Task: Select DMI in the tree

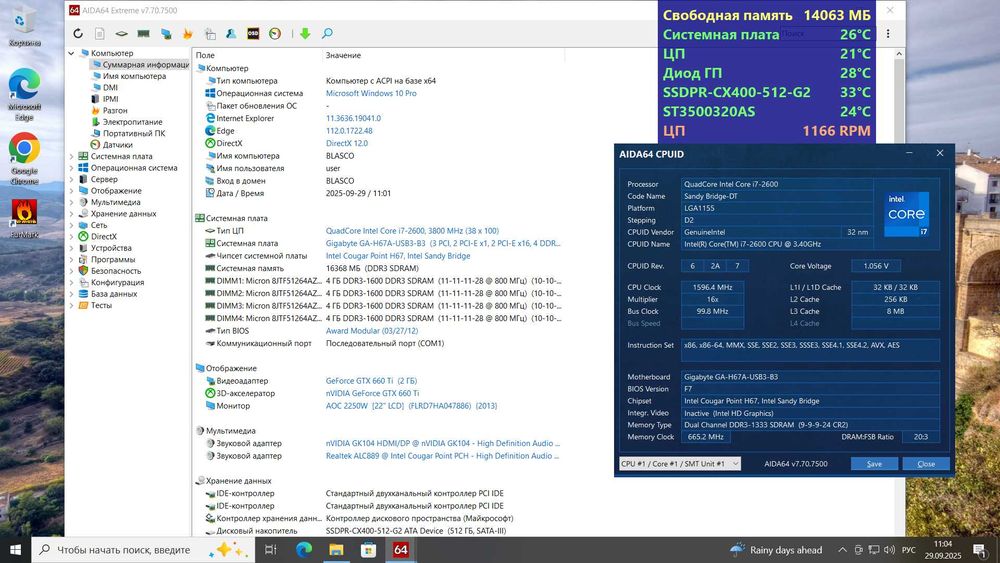Action: tap(110, 87)
